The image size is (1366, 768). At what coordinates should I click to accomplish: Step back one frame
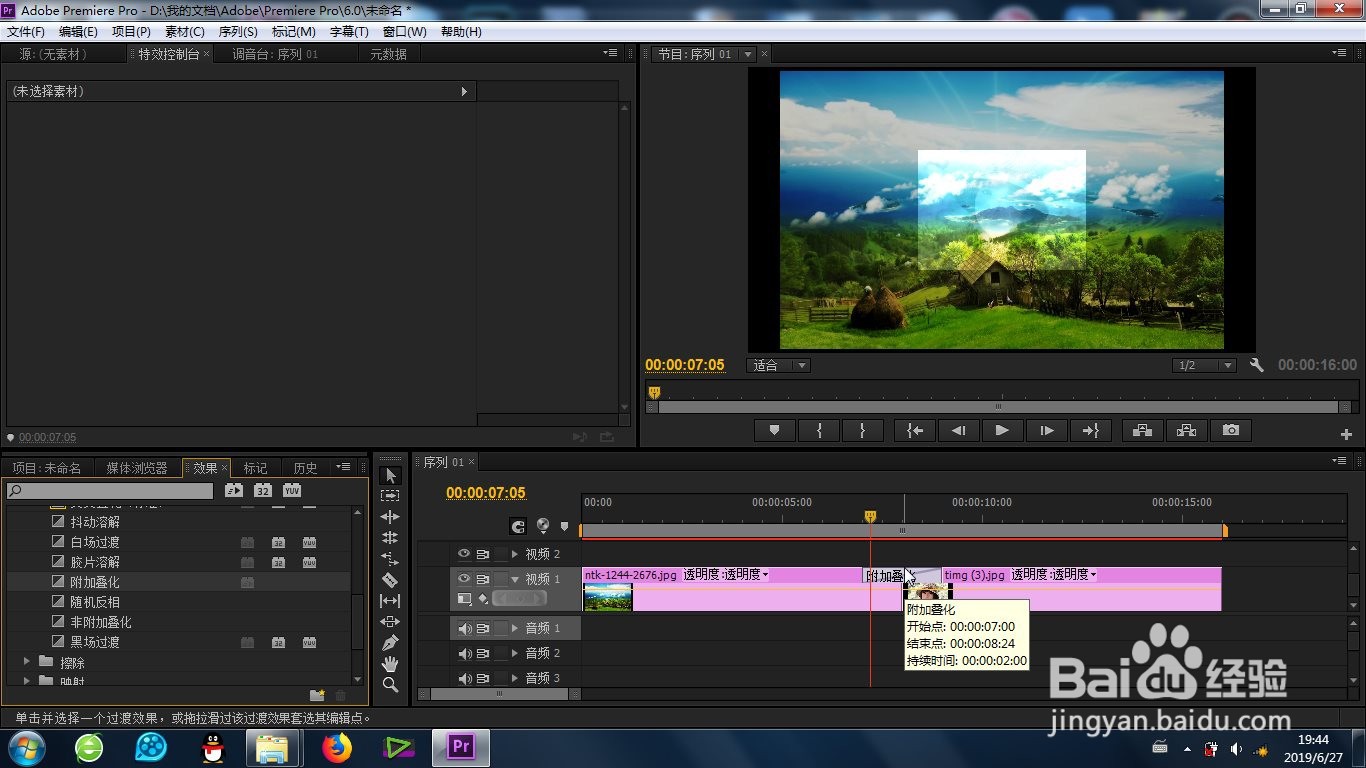coord(958,430)
